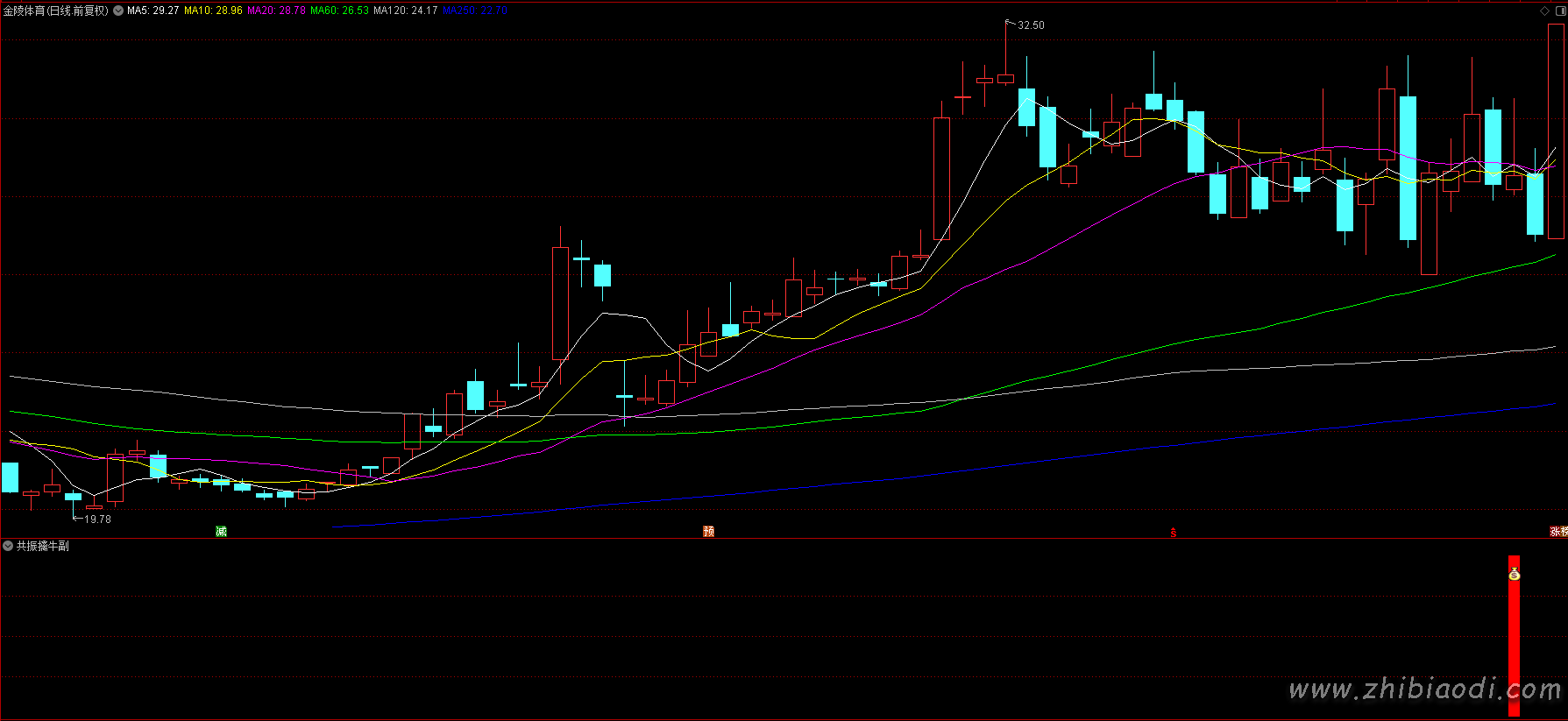Click the 金陵体育(日线.前复权) title label

coord(56,11)
